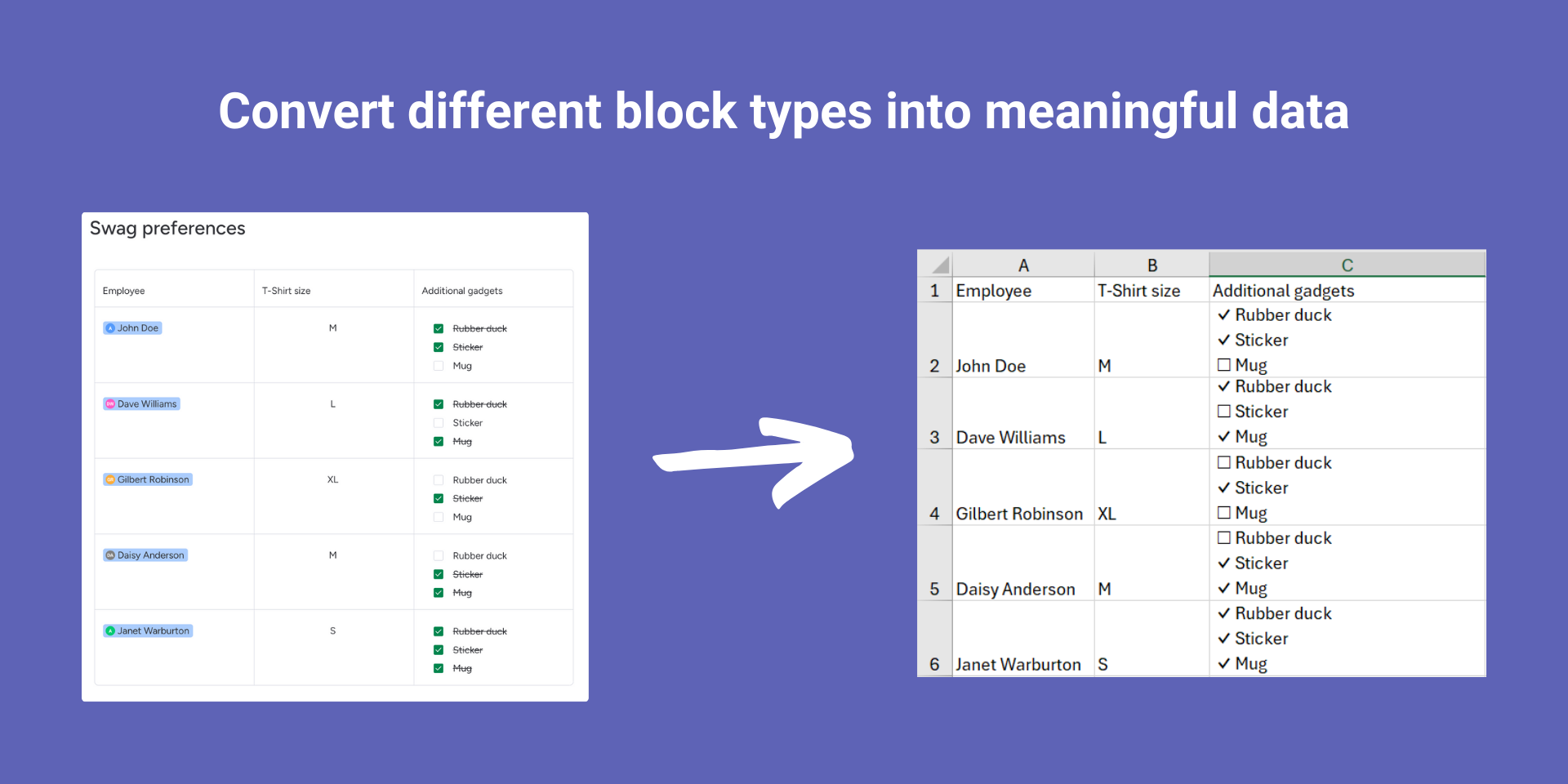
Task: Click Daisy Anderson's gray avatar icon
Action: coord(110,555)
